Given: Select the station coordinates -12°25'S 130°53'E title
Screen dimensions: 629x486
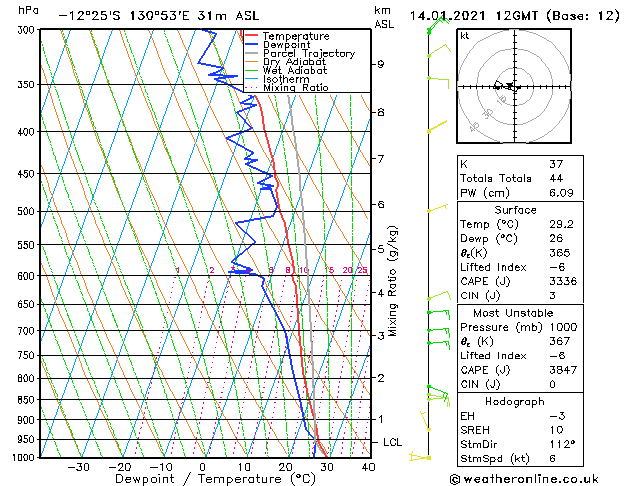Looking at the screenshot, I should click(x=158, y=16).
